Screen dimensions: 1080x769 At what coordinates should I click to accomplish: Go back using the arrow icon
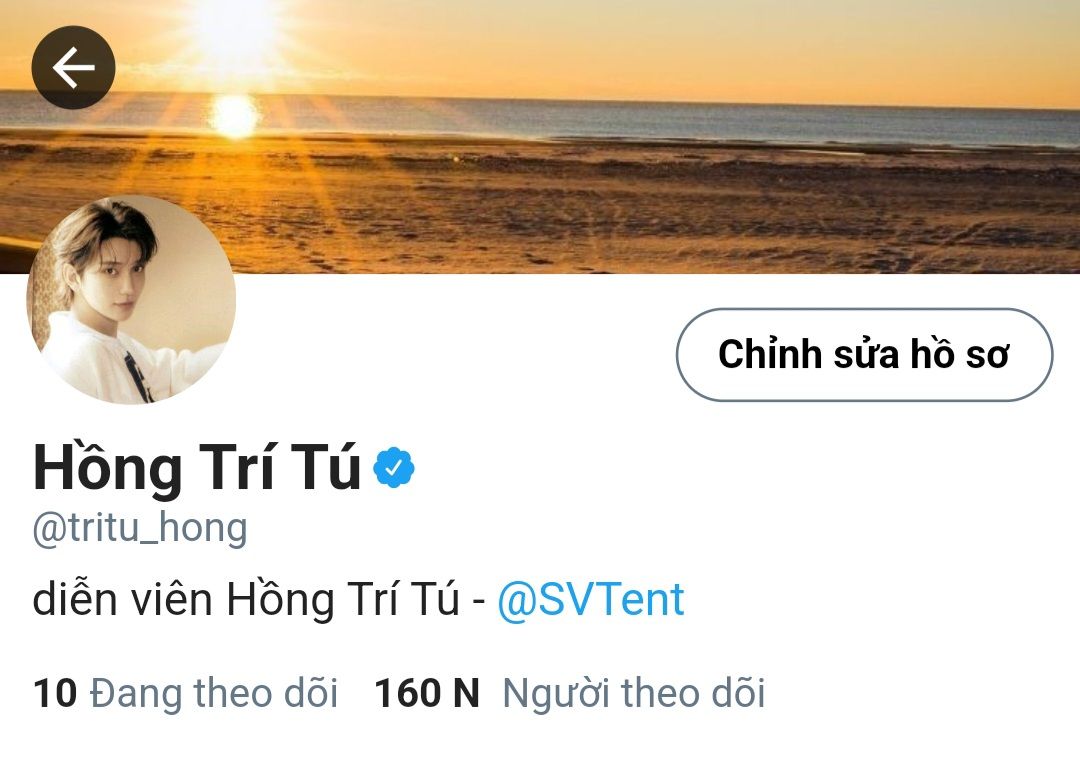[x=73, y=68]
